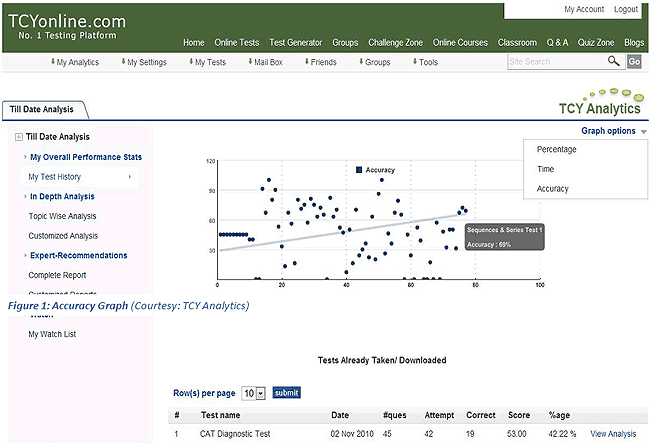Click the My Account link
The height and width of the screenshot is (447, 650).
pos(584,9)
